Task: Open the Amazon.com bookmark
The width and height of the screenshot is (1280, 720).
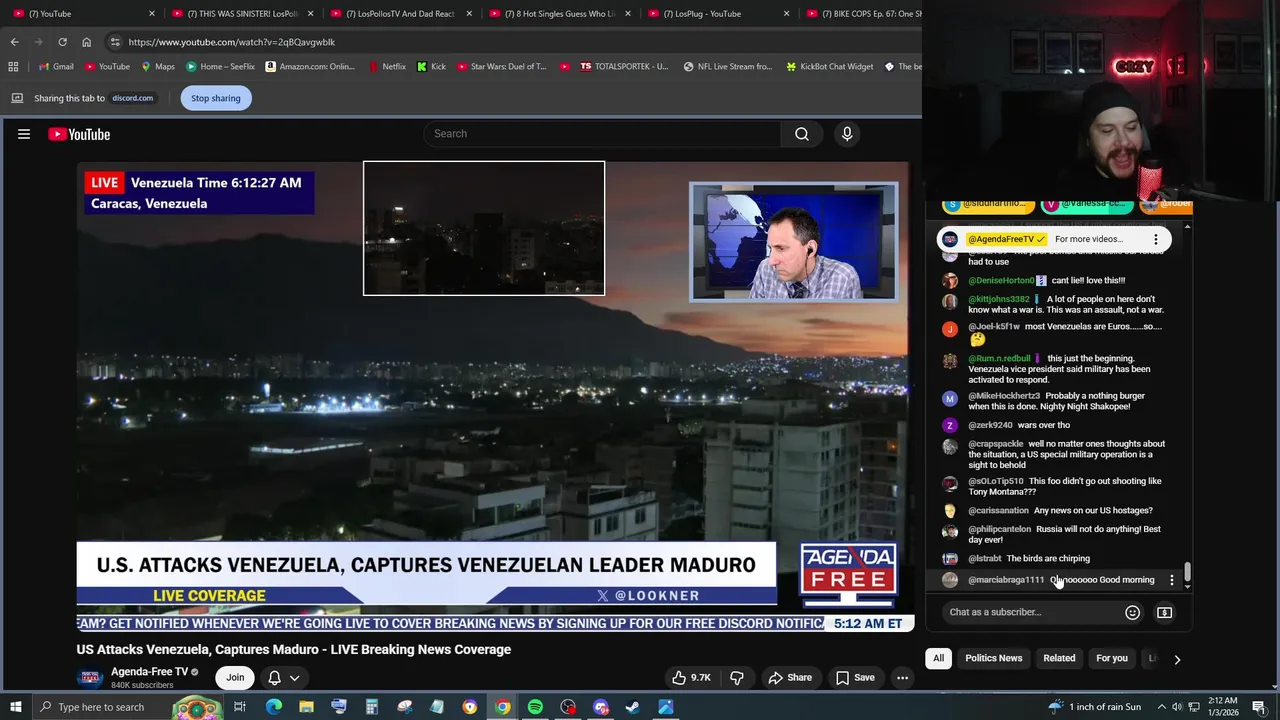Action: (310, 67)
